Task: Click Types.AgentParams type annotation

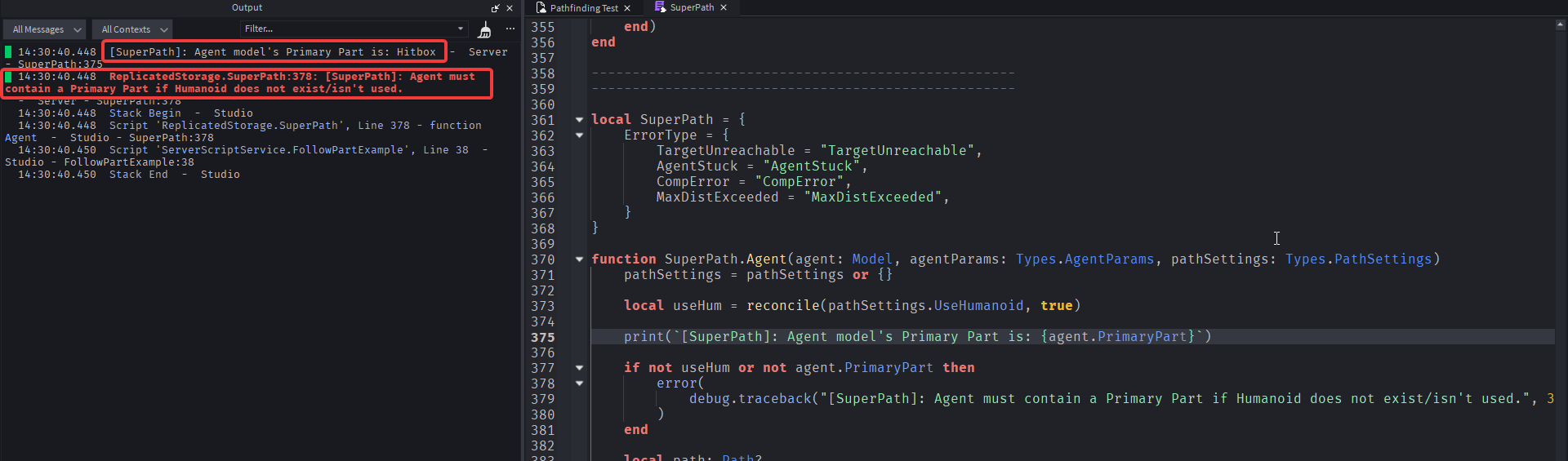Action: (1085, 259)
